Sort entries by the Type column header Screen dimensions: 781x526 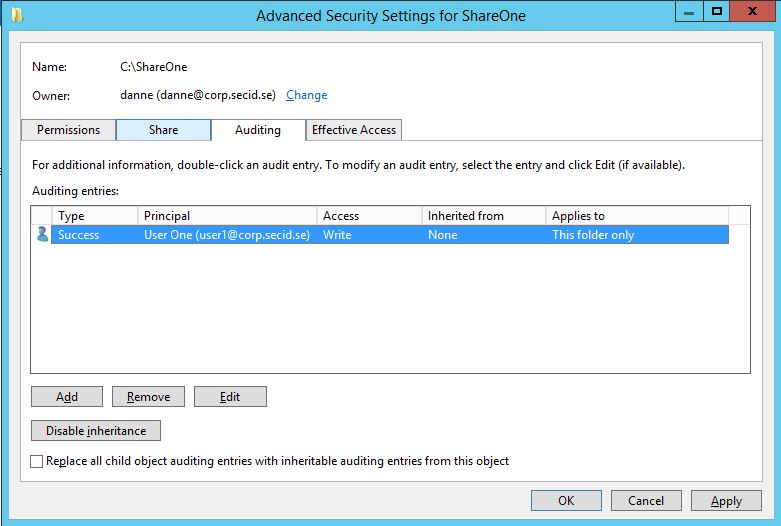95,216
